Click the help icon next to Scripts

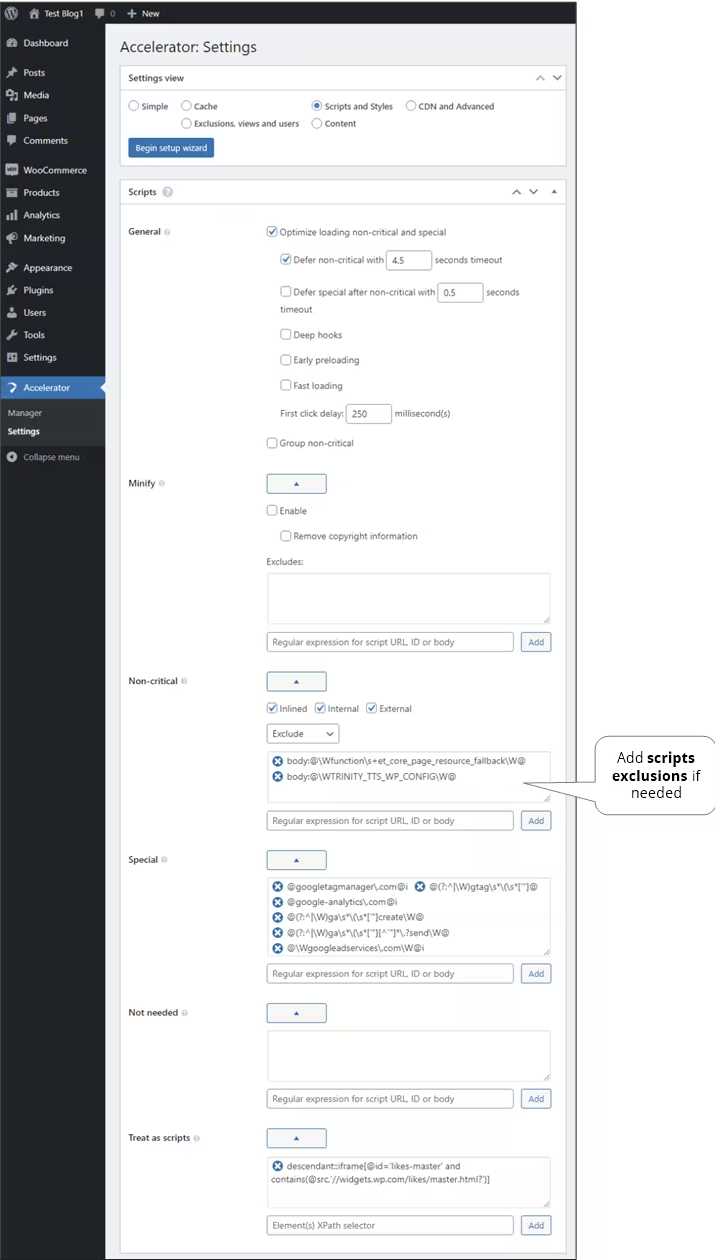coord(167,192)
